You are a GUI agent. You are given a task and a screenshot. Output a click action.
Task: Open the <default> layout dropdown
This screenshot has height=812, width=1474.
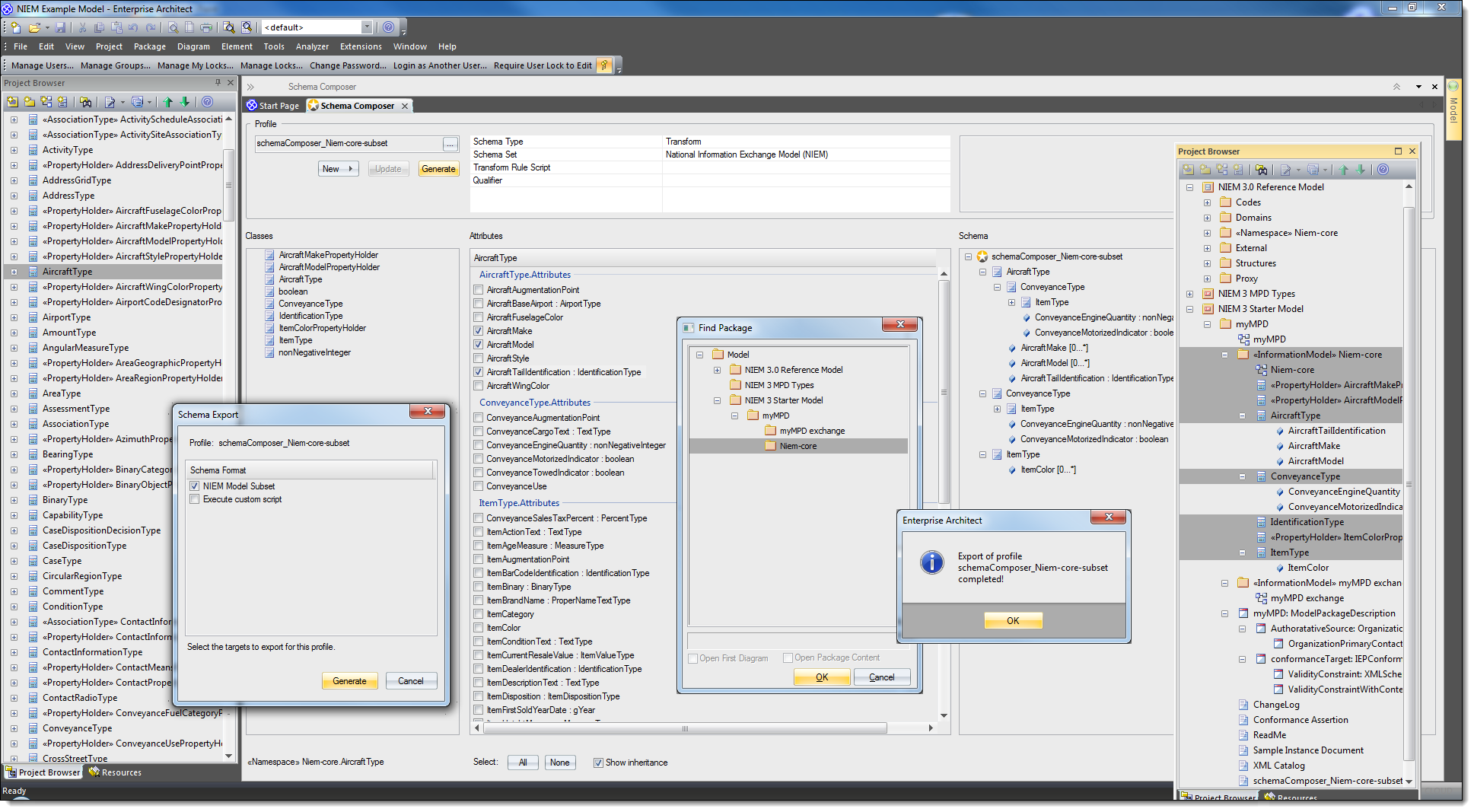point(367,27)
